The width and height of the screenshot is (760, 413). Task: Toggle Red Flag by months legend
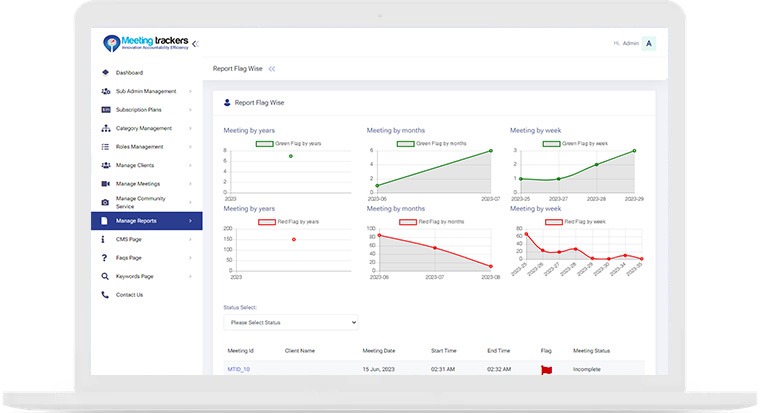pos(431,222)
